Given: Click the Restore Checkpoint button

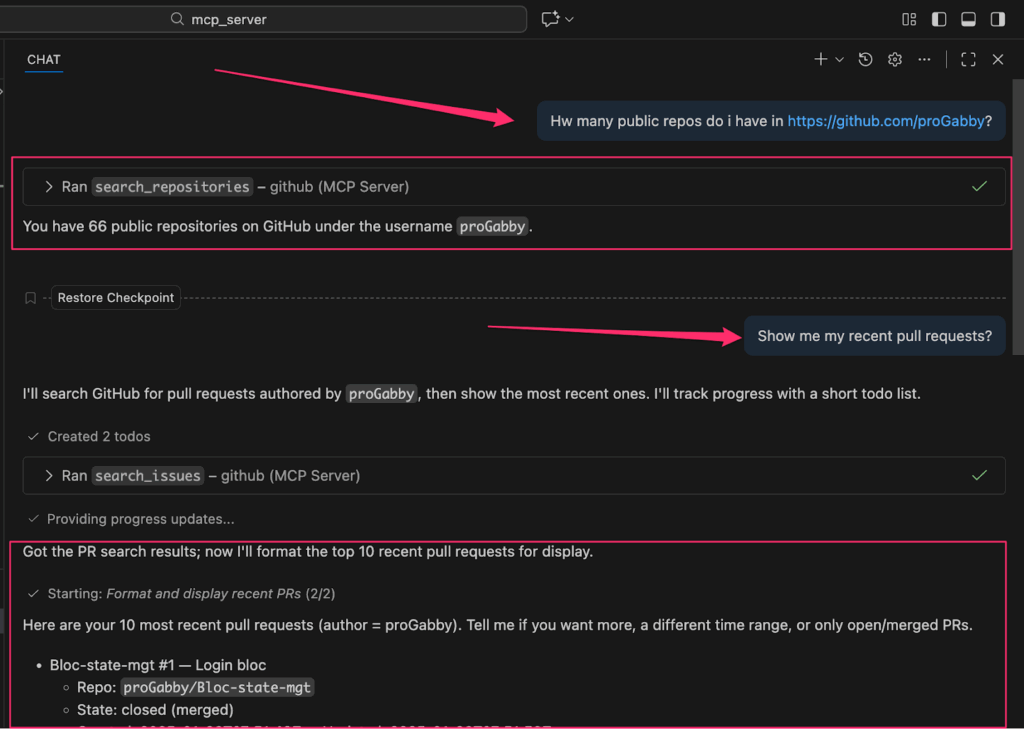Looking at the screenshot, I should pos(115,297).
